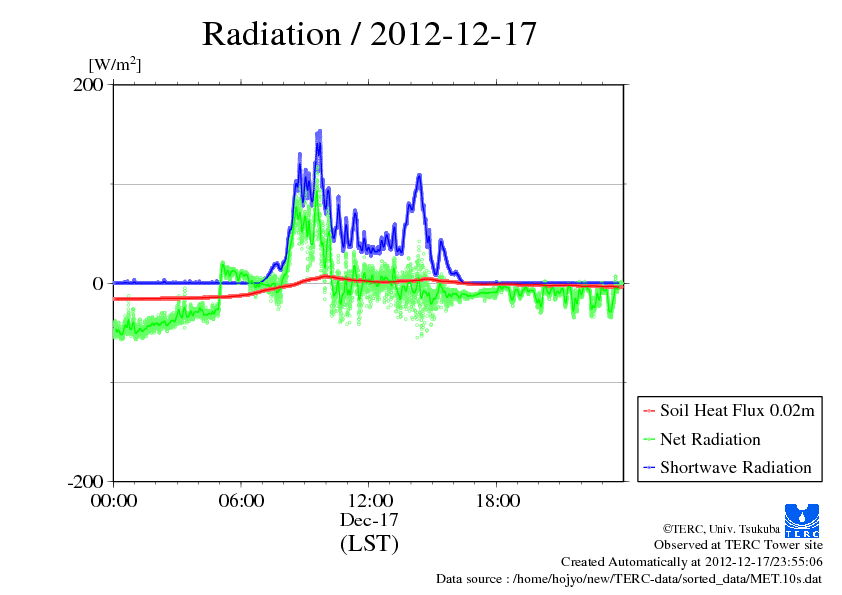Click the red Soil Heat Flux legend marker
Viewport: 842px width, 595px height.
(649, 411)
